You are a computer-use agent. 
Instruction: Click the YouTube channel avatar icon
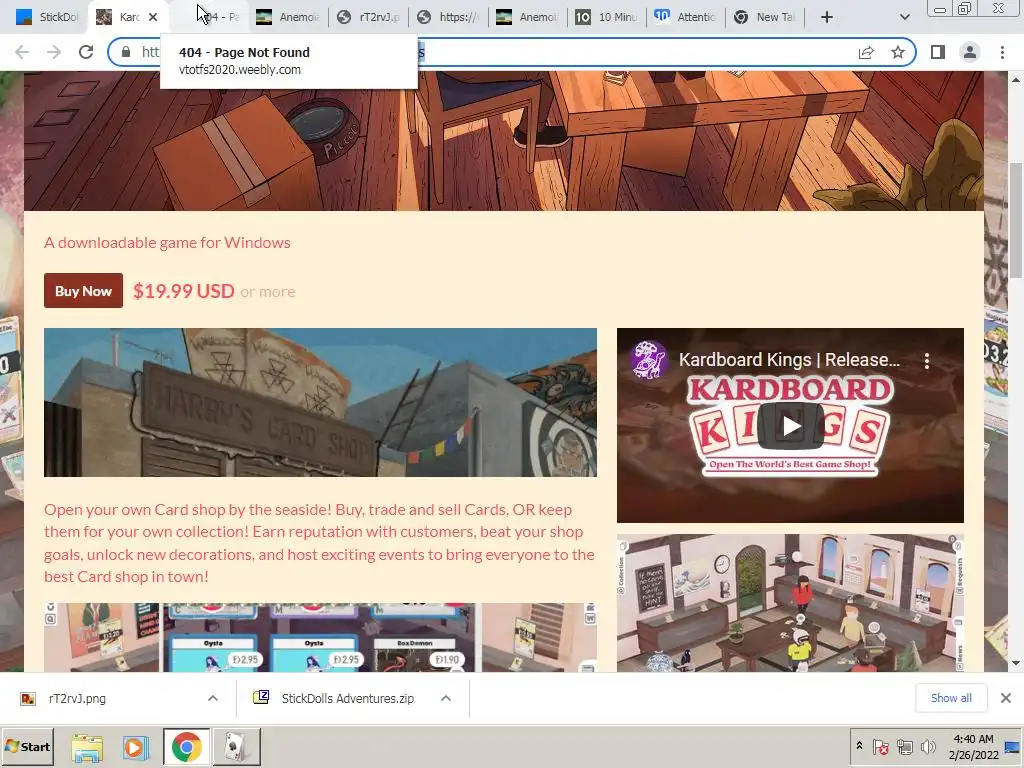649,360
